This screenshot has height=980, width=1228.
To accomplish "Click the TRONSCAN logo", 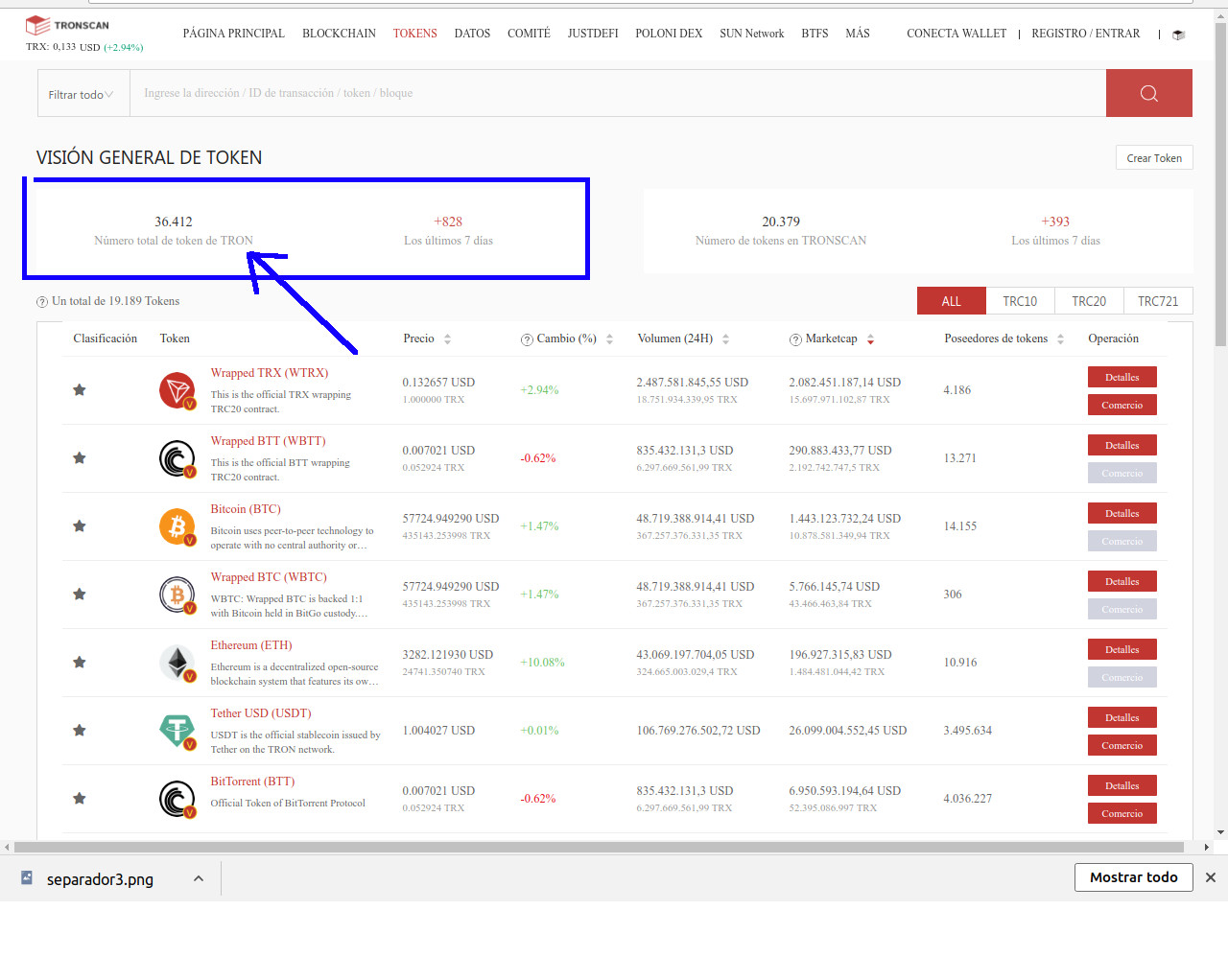I will (x=67, y=25).
